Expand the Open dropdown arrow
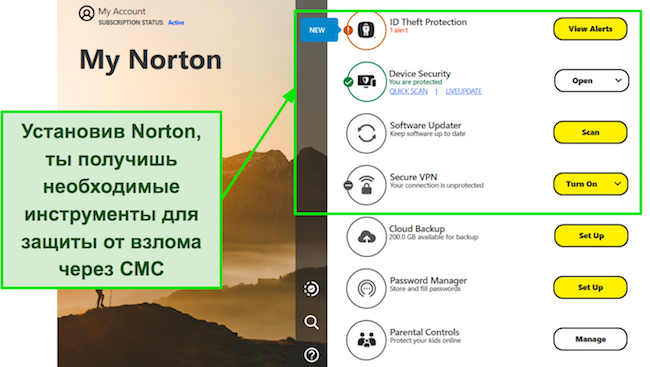The height and width of the screenshot is (367, 650). point(618,80)
